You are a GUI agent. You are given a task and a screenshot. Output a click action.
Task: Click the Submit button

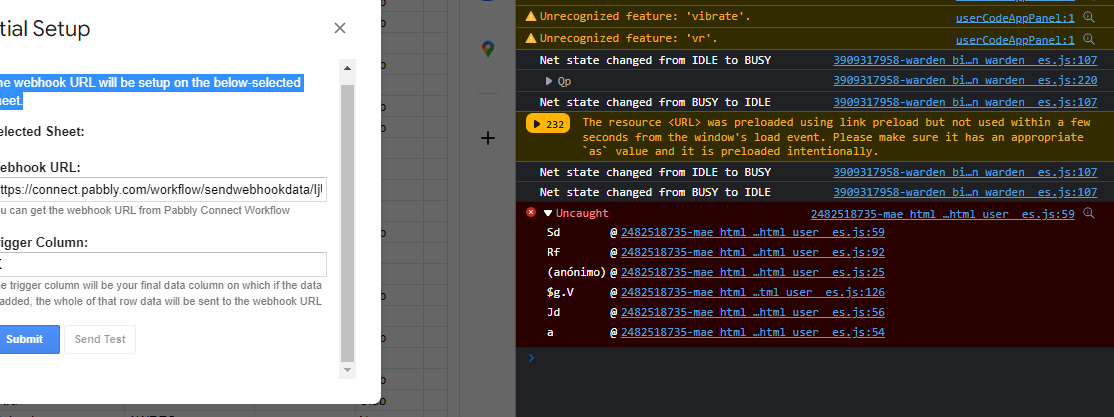[x=28, y=340]
